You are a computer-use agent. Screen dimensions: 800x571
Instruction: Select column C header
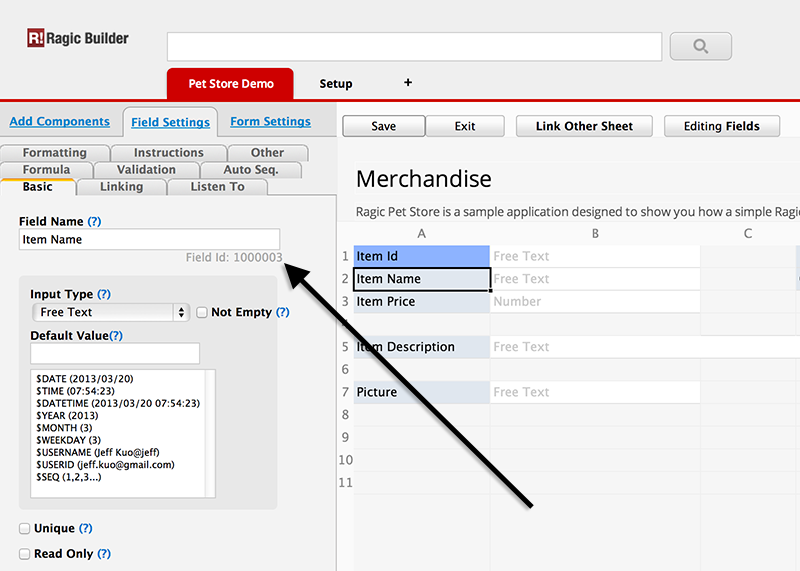(x=748, y=234)
